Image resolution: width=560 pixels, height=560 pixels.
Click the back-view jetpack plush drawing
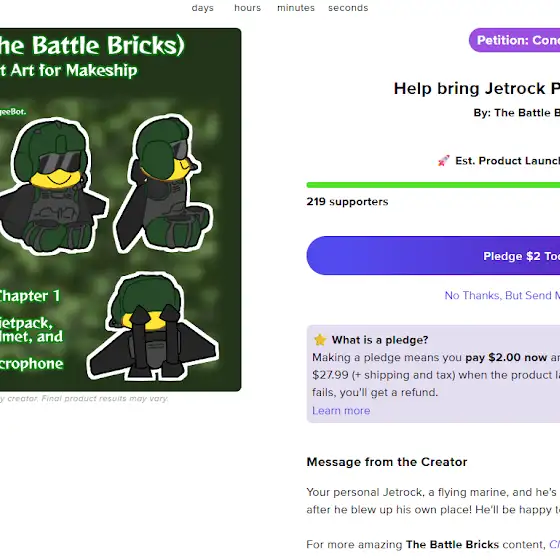pyautogui.click(x=153, y=326)
